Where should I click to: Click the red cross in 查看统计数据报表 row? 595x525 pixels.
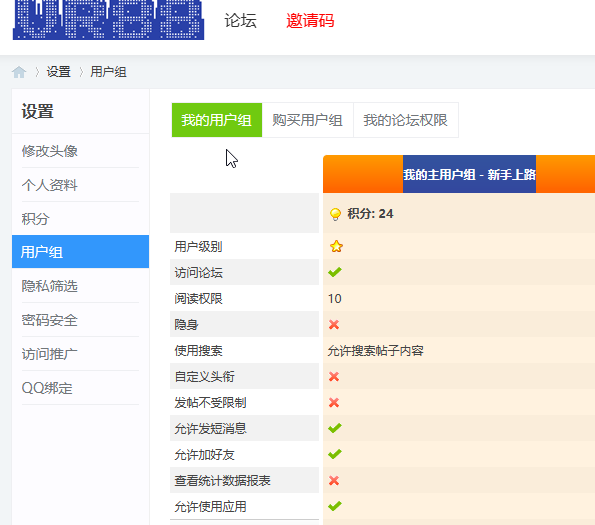point(334,481)
